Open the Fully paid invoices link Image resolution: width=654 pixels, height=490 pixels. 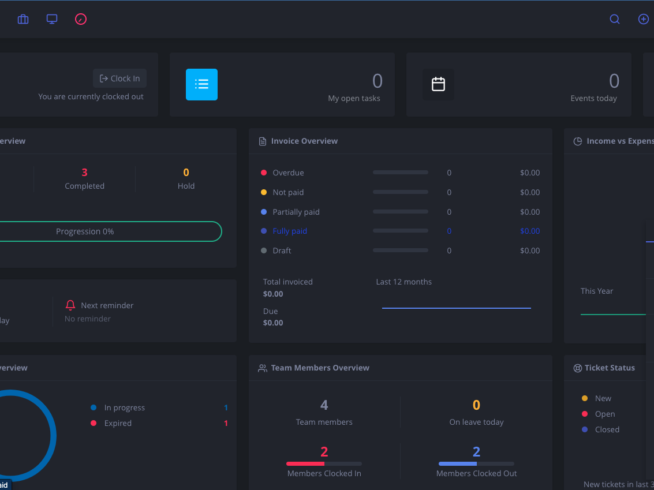click(x=289, y=231)
